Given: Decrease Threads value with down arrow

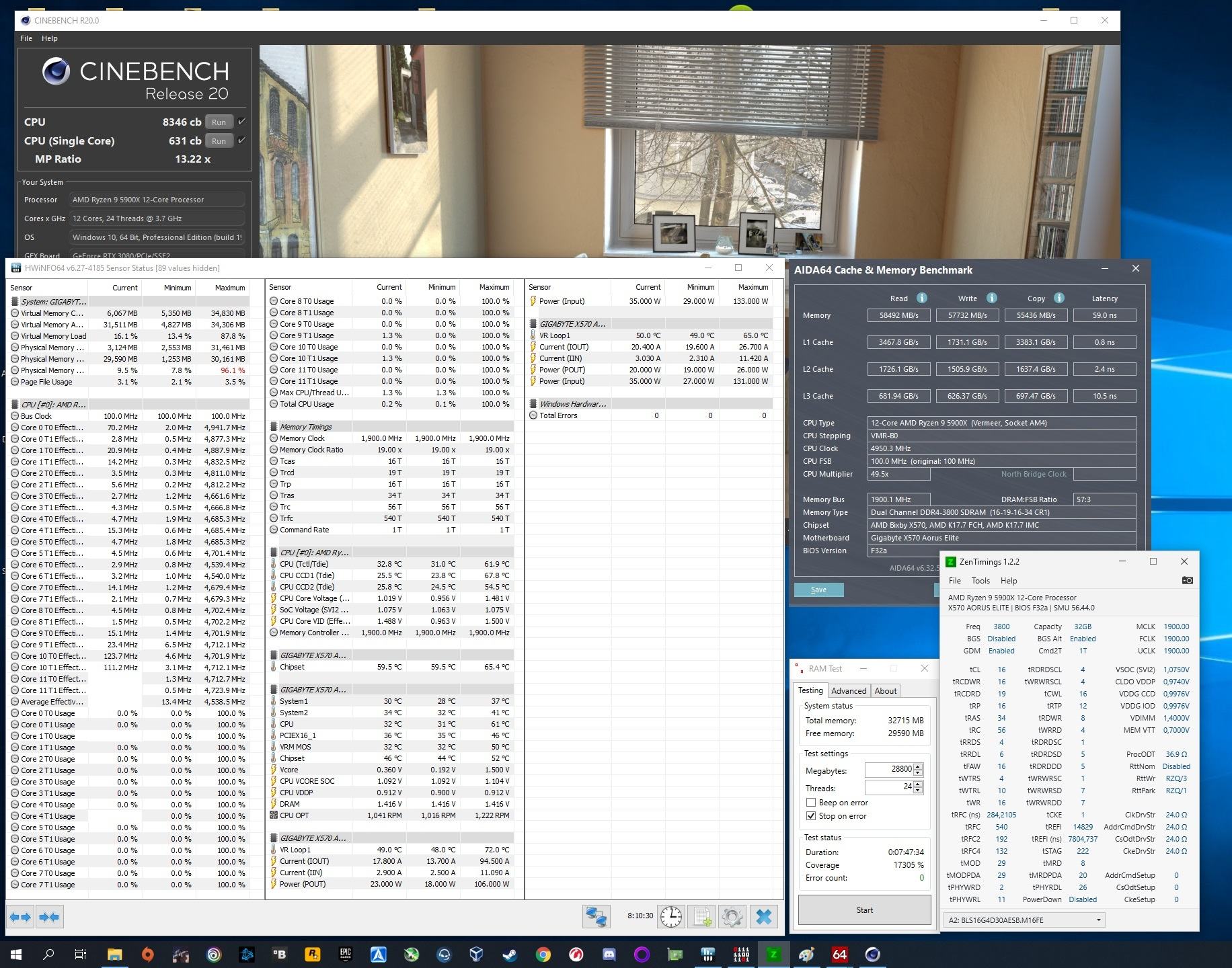Looking at the screenshot, I should point(919,791).
